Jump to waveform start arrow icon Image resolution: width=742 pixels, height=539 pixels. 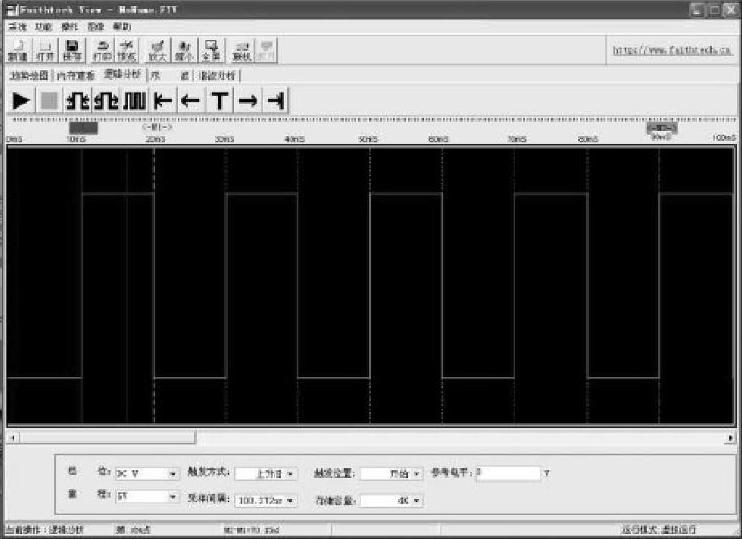(x=164, y=100)
